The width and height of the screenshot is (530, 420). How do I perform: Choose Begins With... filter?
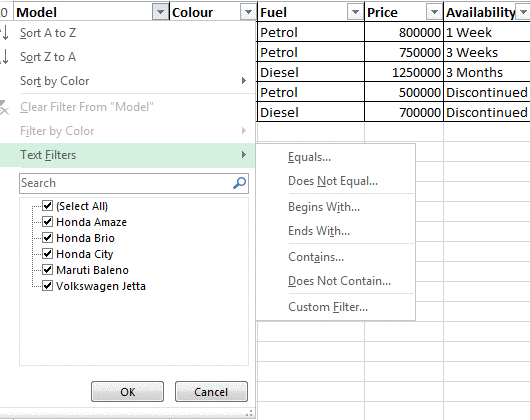coord(336,207)
